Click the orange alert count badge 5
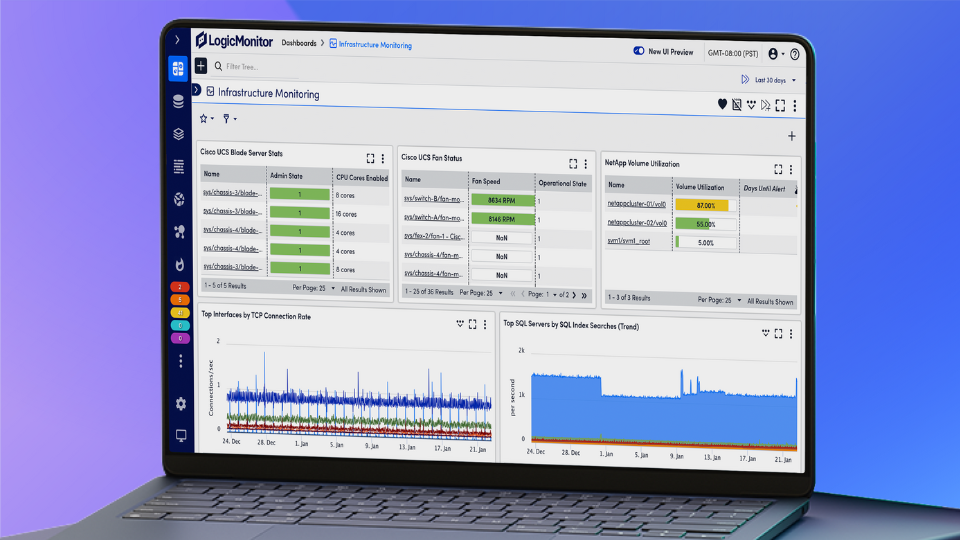960x540 pixels. click(179, 299)
